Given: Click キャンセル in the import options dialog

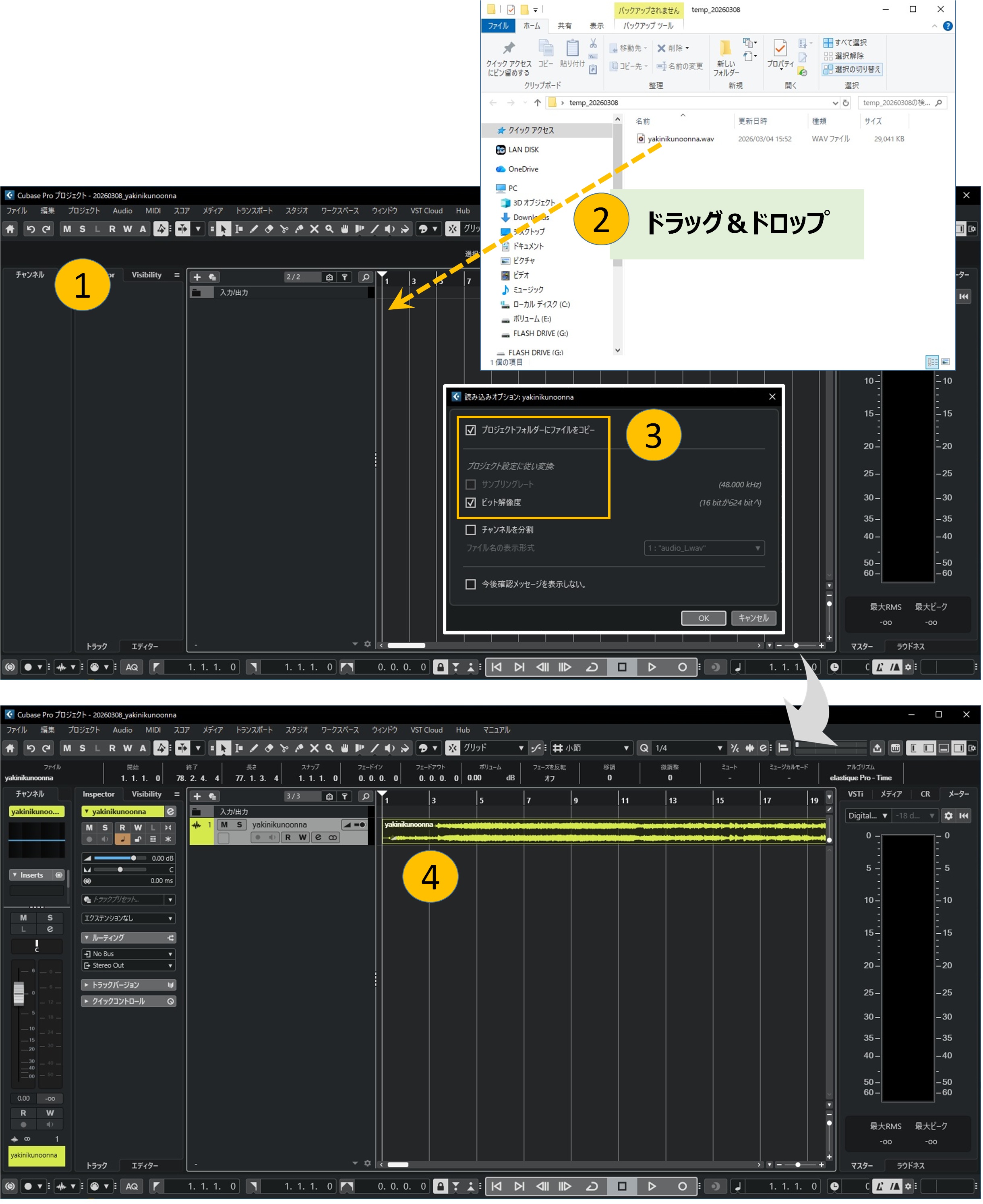Looking at the screenshot, I should coord(754,618).
